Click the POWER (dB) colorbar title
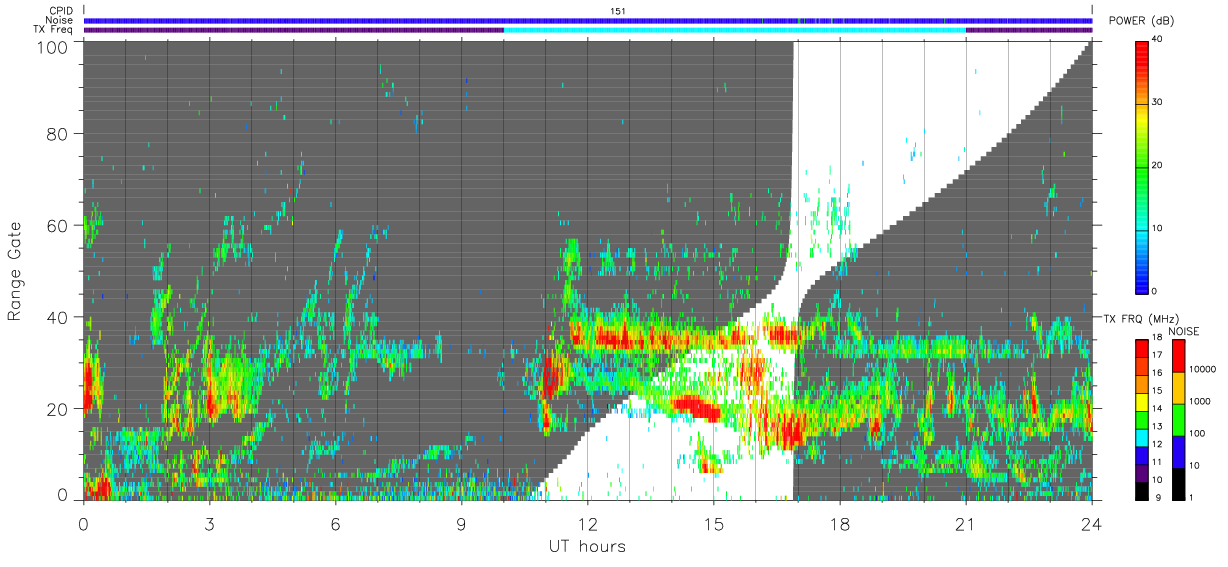 click(x=1142, y=21)
